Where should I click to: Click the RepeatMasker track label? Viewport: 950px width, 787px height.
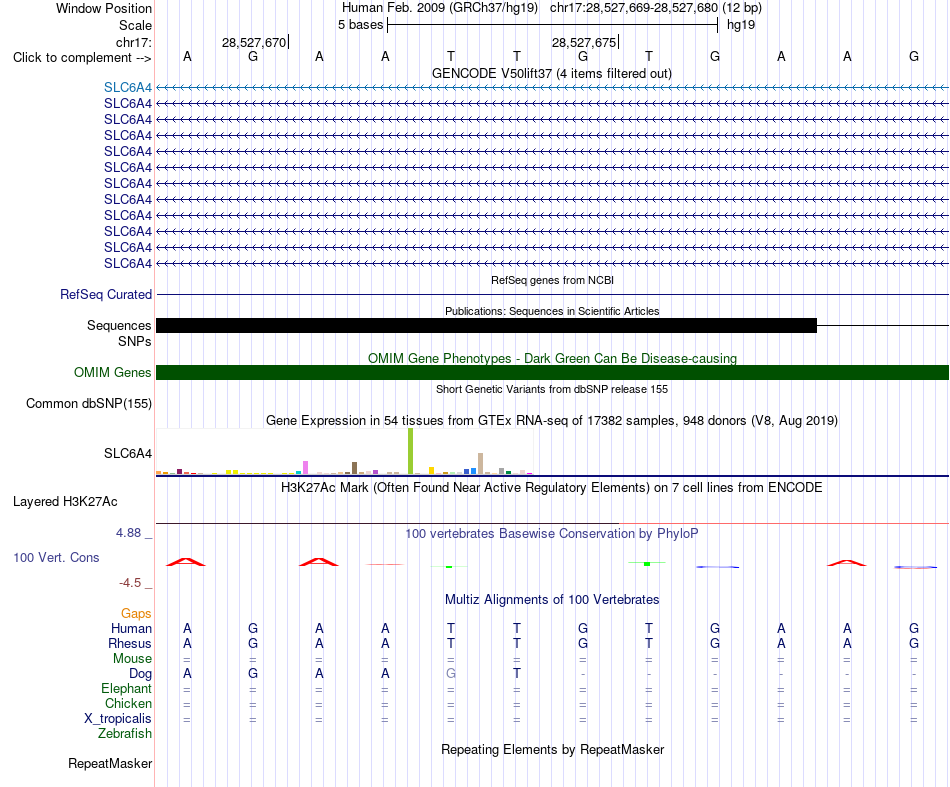tap(110, 764)
